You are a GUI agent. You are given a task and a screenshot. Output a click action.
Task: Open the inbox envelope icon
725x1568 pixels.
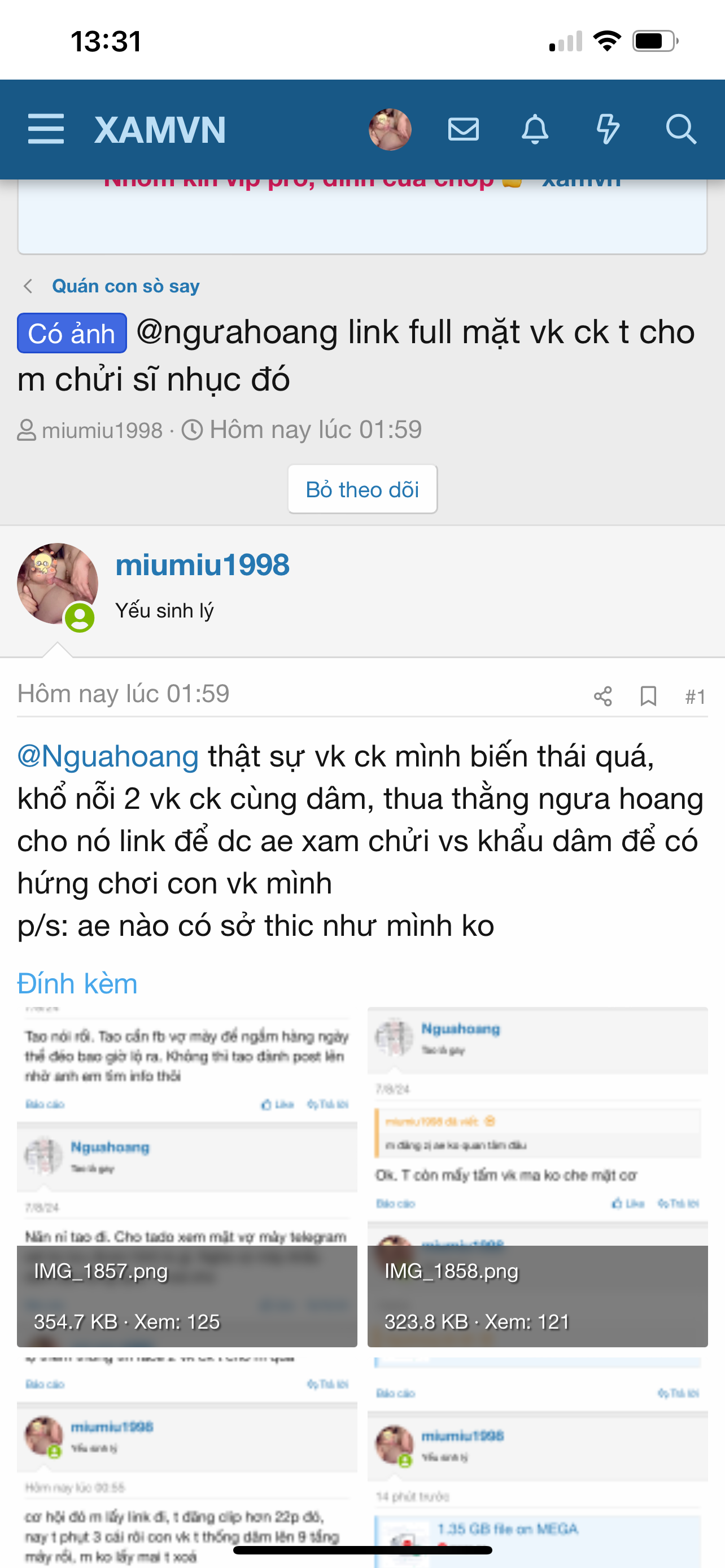[463, 129]
